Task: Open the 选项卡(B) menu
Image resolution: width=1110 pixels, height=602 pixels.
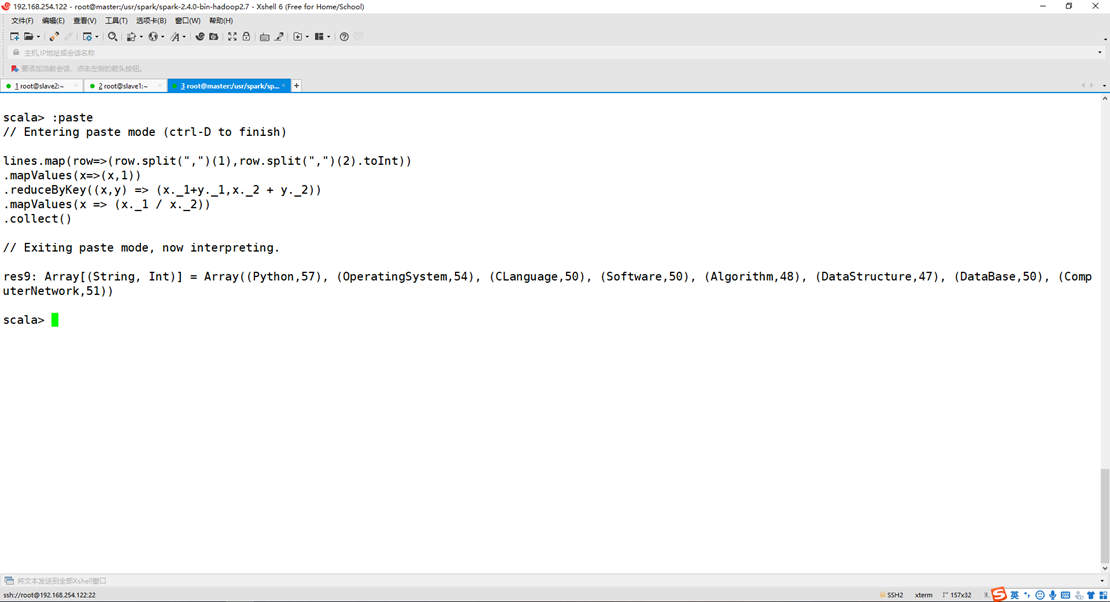Action: [151, 21]
